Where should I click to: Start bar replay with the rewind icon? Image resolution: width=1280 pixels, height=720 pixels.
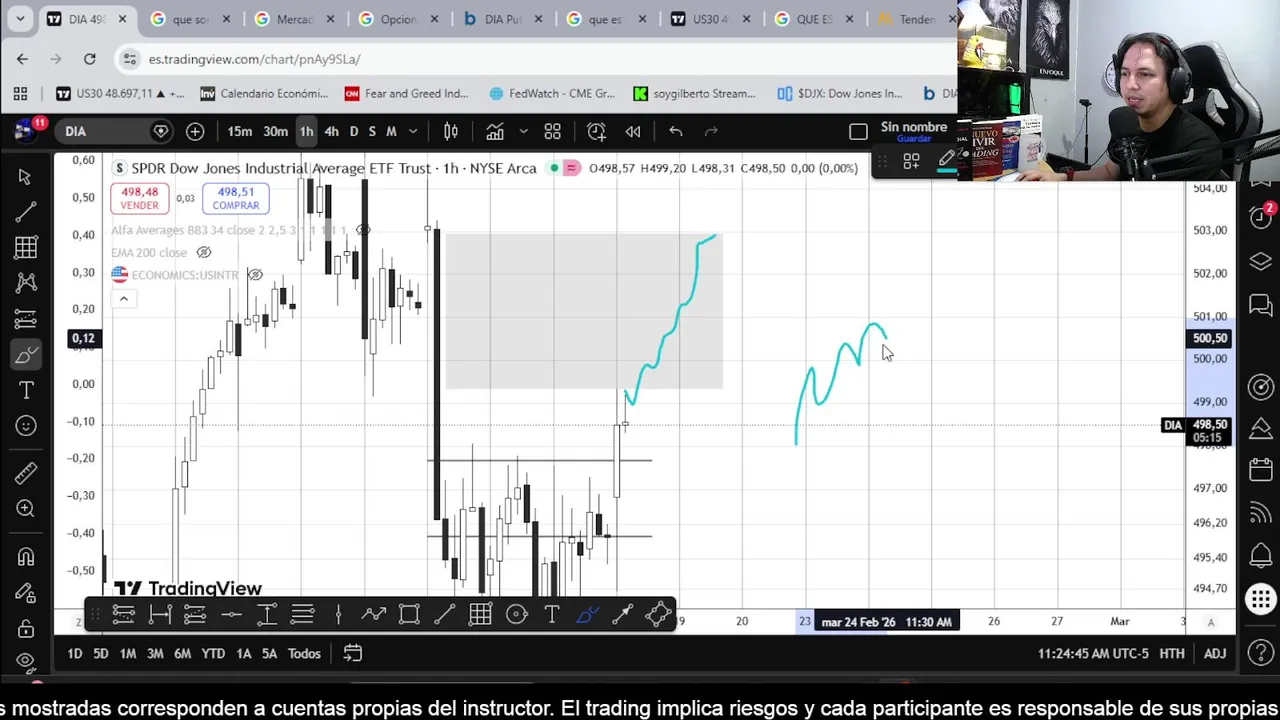tap(633, 131)
